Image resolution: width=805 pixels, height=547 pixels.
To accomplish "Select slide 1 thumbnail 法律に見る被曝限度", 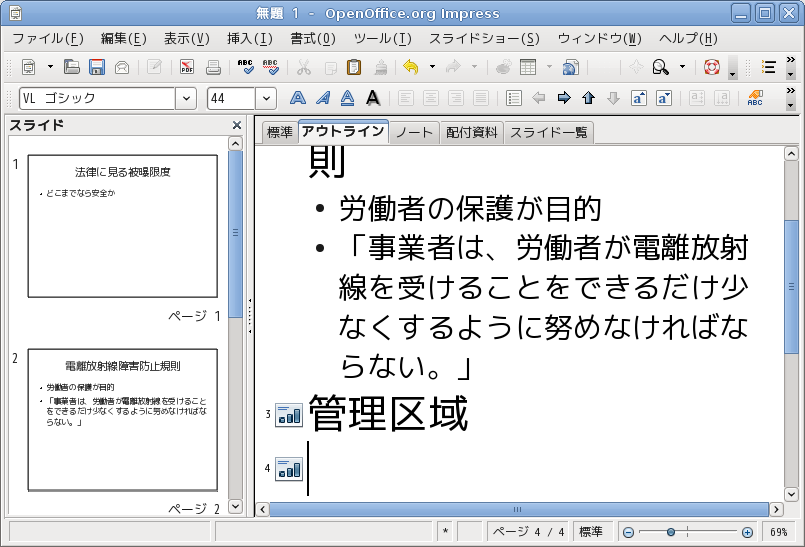I will pyautogui.click(x=123, y=226).
